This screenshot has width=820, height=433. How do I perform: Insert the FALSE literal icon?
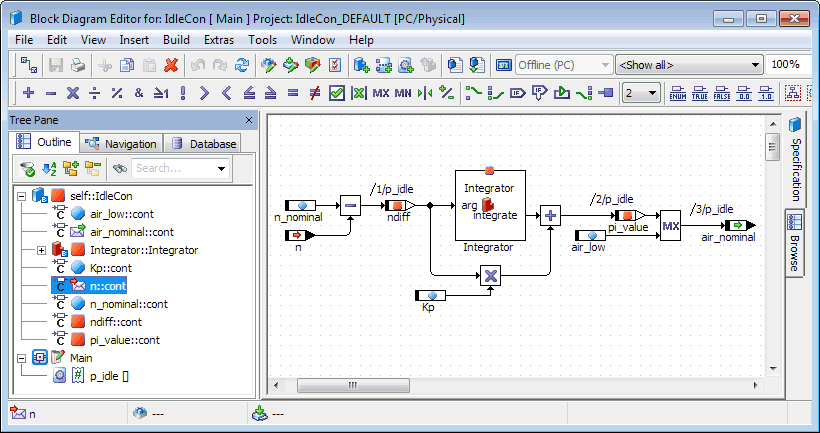(722, 94)
